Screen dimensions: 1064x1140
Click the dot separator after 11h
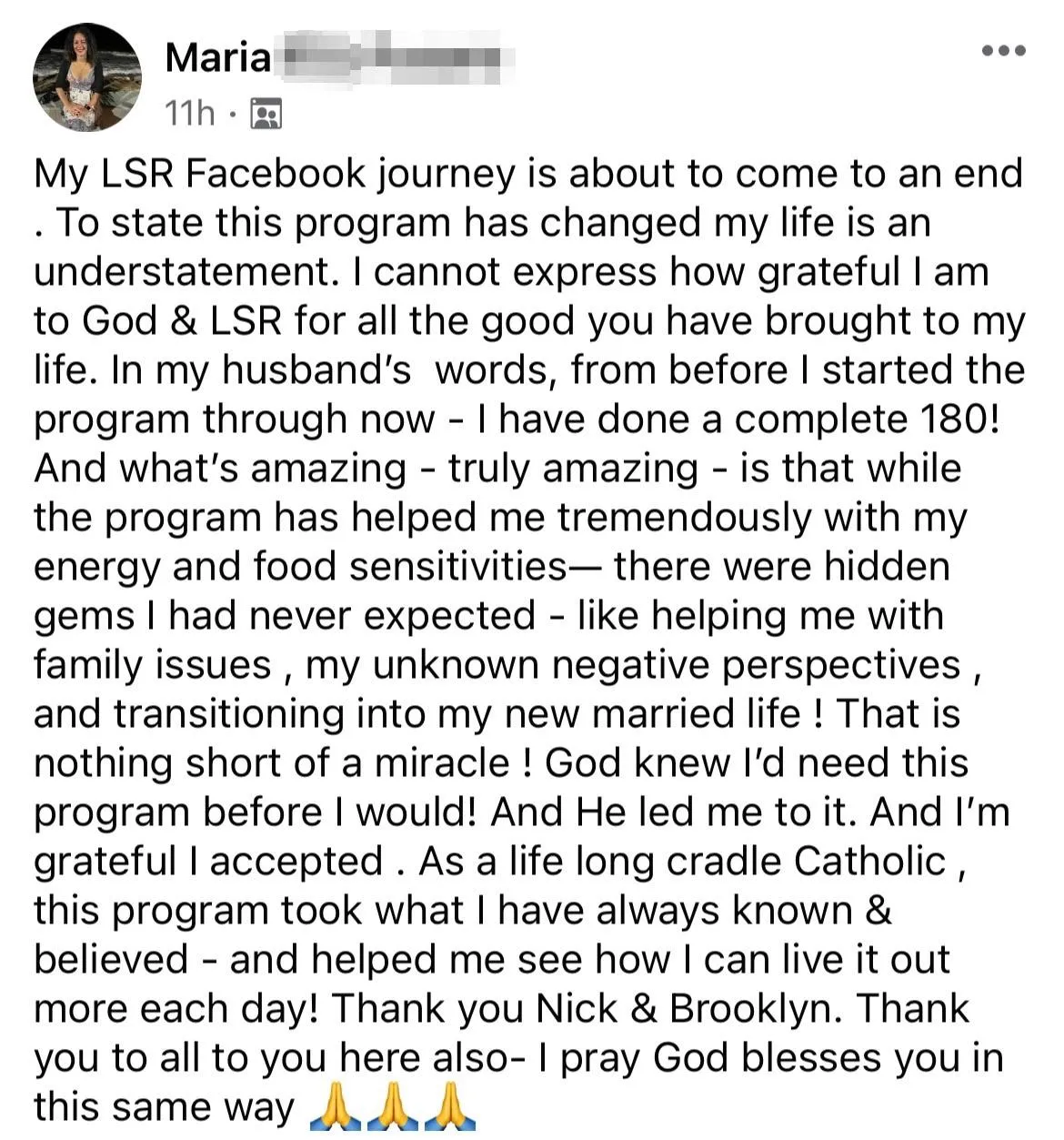233,115
